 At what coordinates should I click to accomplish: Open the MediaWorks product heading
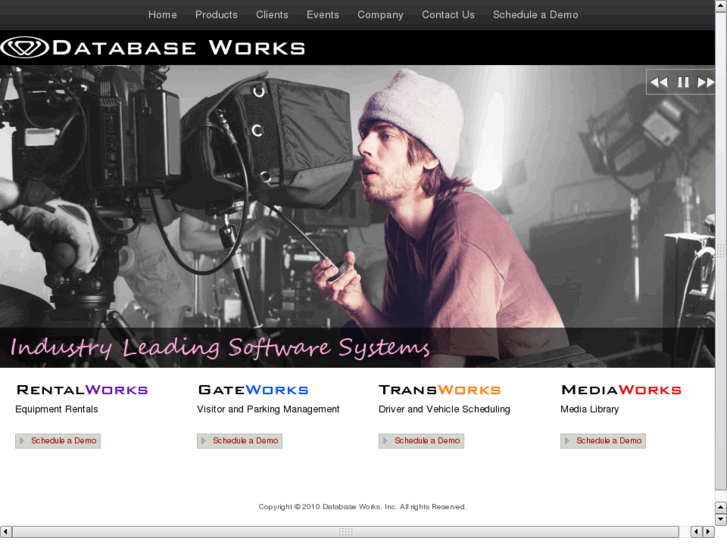[621, 390]
